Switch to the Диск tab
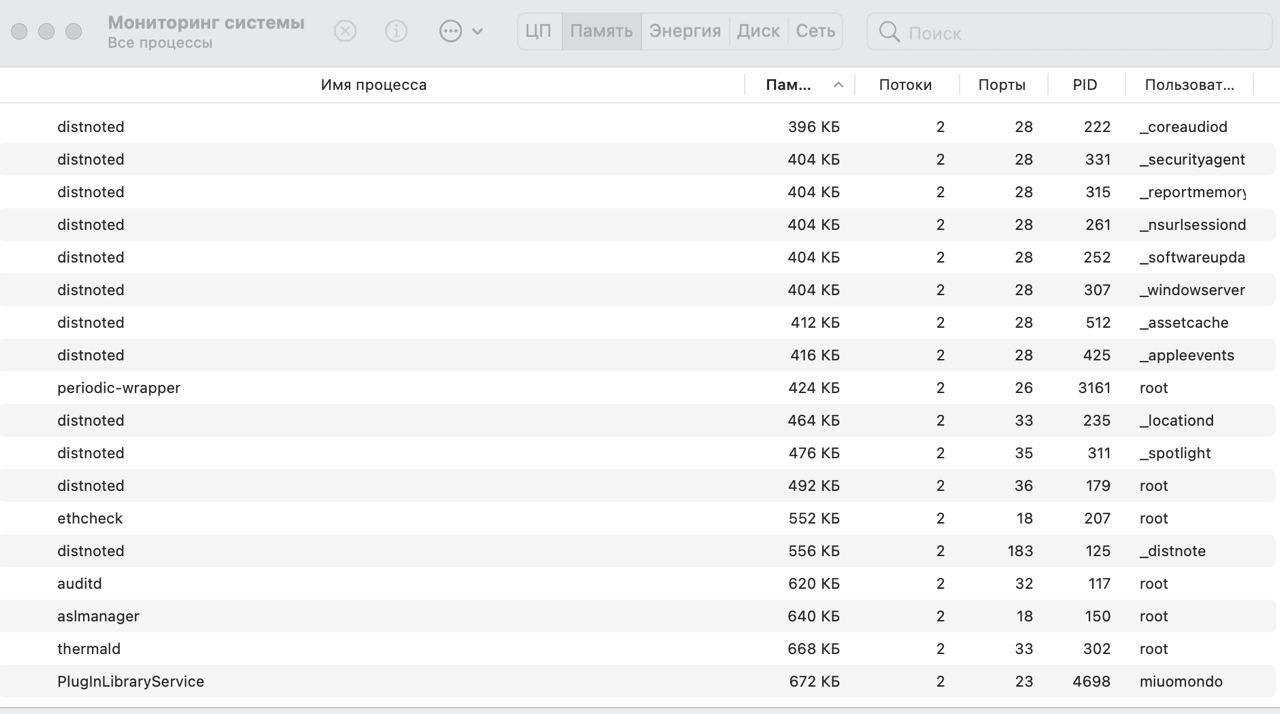This screenshot has width=1280, height=714. click(758, 31)
